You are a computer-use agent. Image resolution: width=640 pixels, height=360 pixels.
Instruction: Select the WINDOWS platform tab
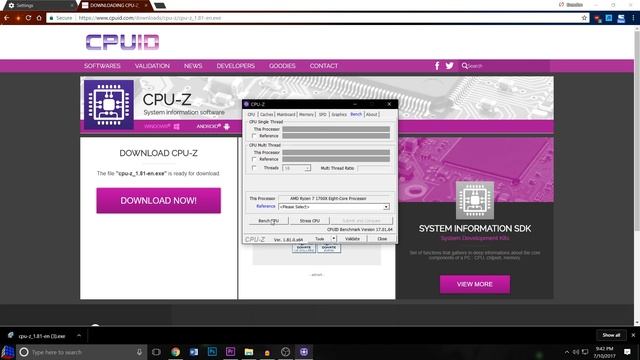pos(162,127)
